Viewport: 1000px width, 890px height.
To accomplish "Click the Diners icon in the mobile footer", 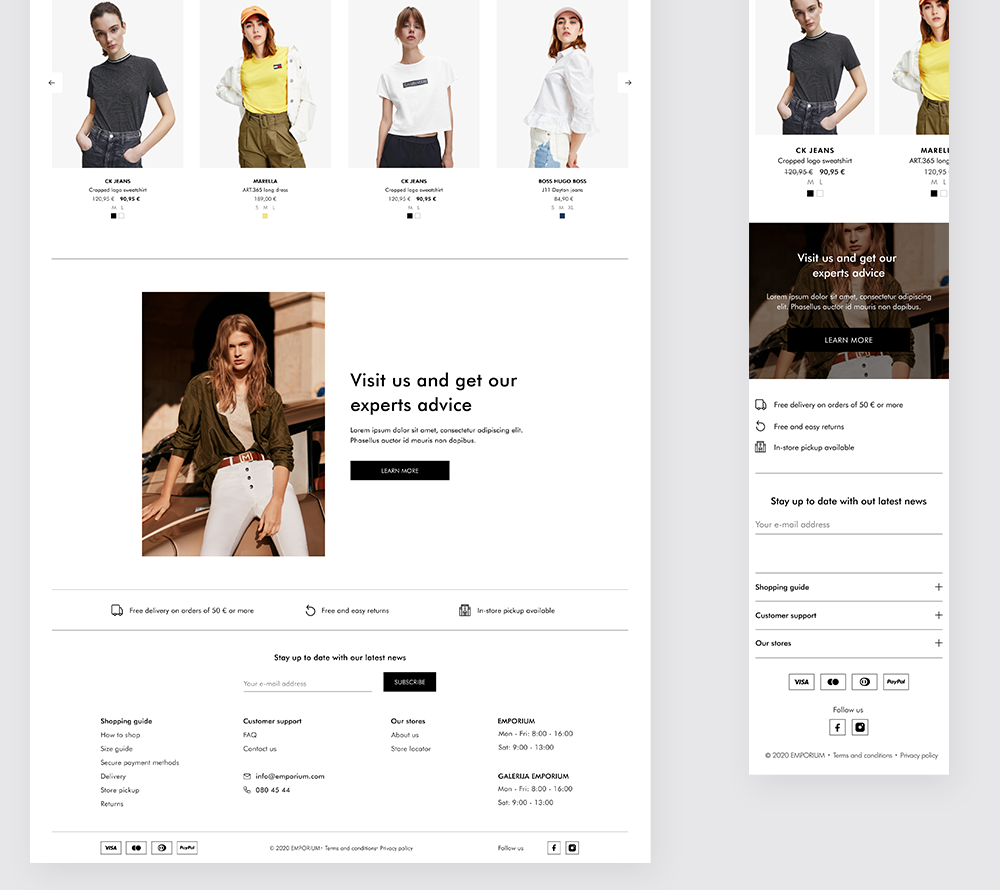I will (x=865, y=682).
